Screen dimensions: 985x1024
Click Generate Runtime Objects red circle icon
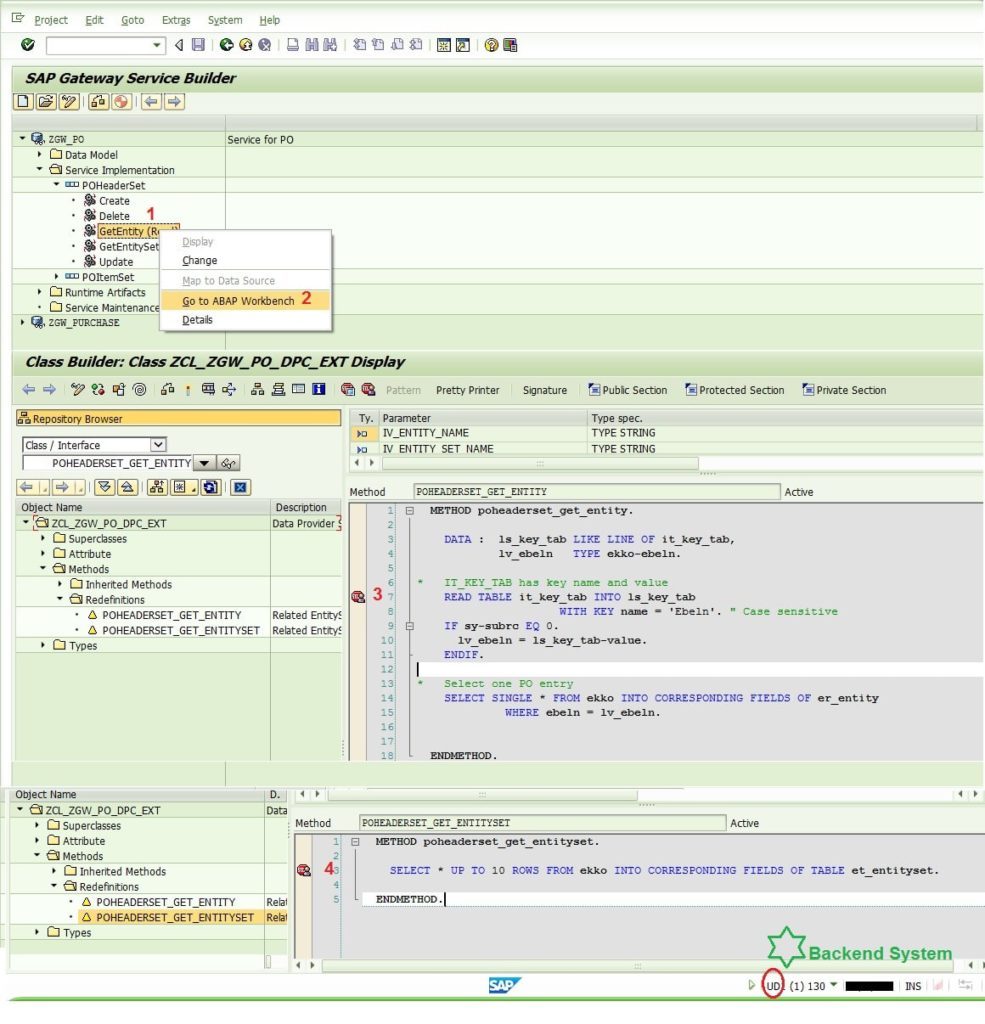(121, 101)
